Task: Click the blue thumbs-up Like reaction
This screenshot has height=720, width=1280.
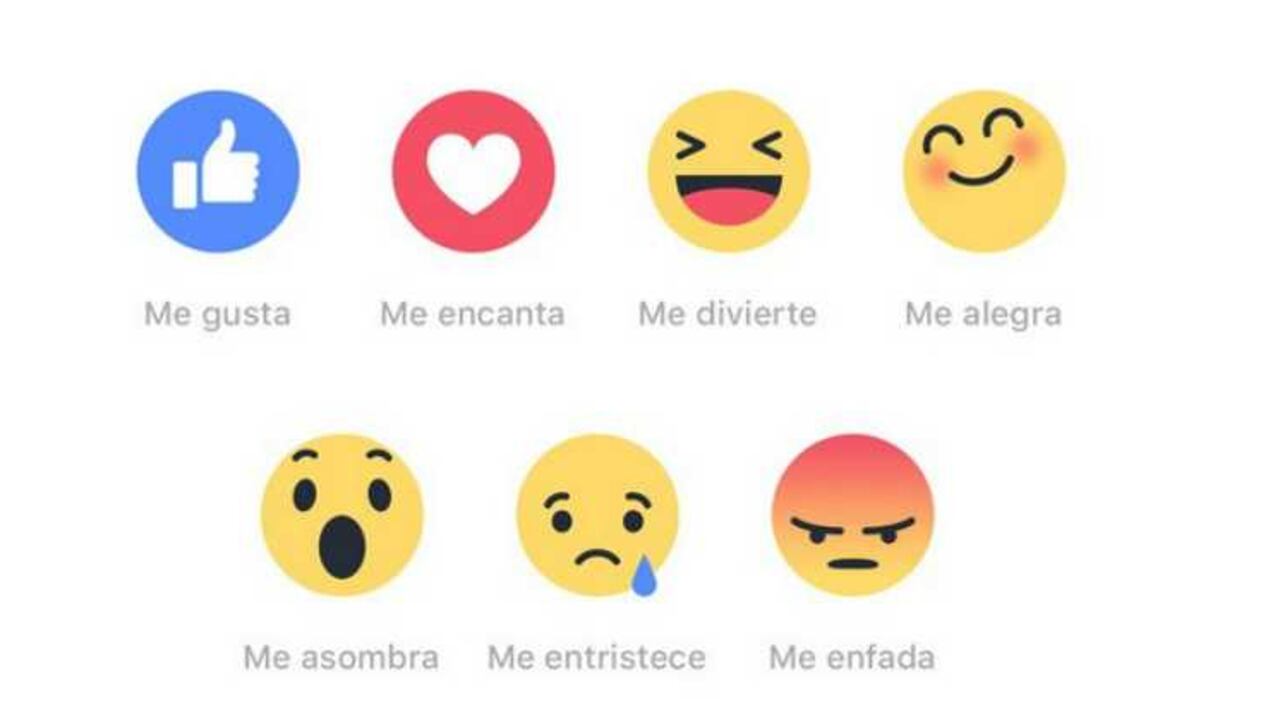Action: [218, 171]
